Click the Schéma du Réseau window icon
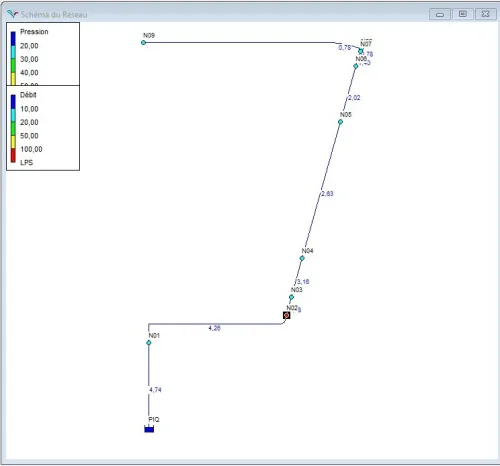The height and width of the screenshot is (466, 500). pyautogui.click(x=12, y=14)
